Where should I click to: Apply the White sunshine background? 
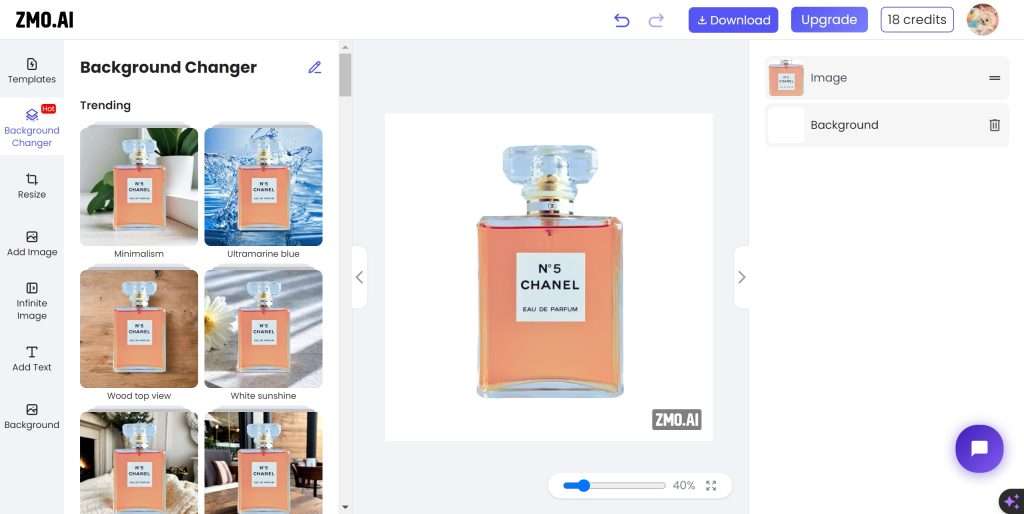click(263, 329)
